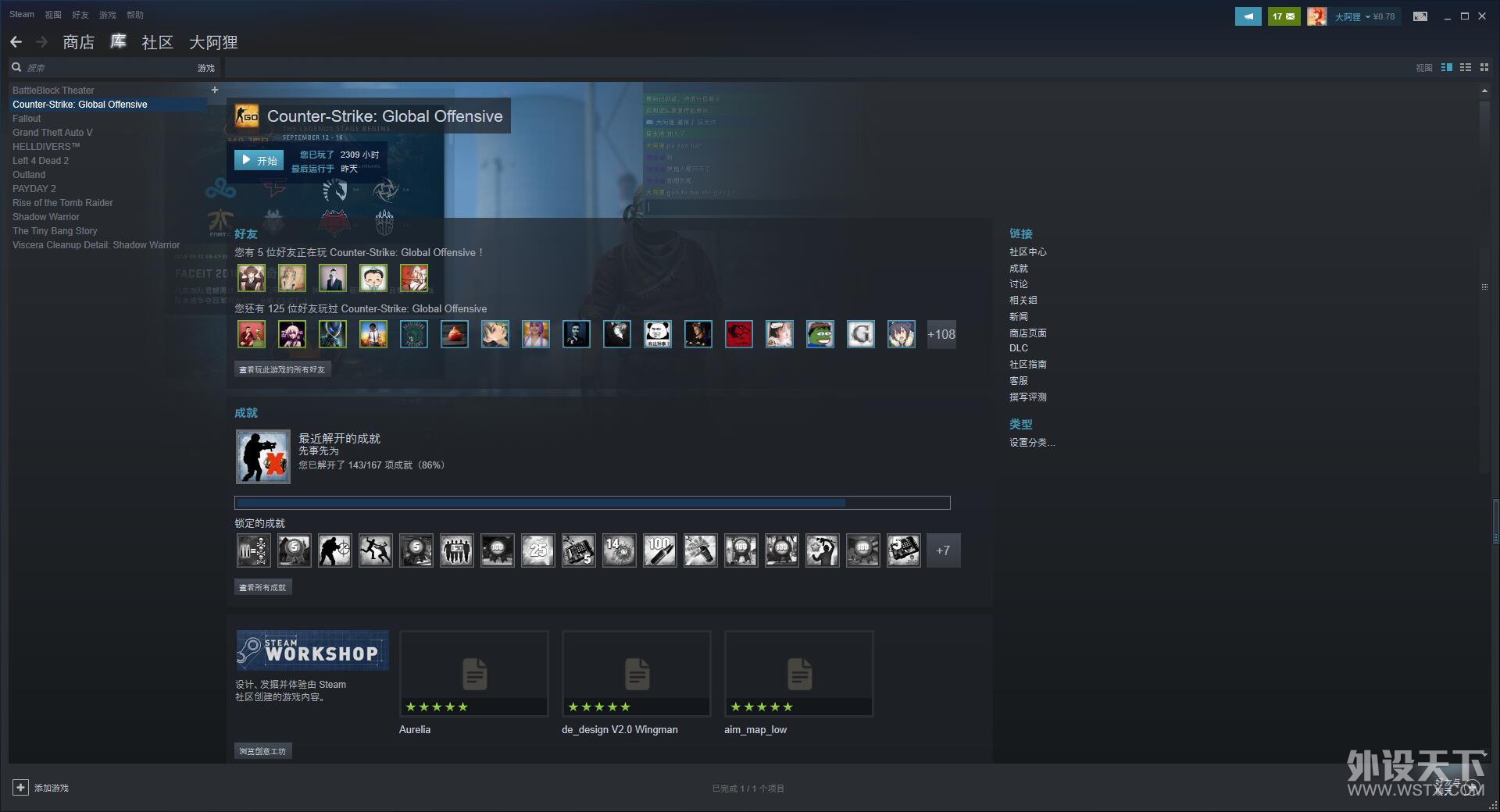The image size is (1500, 812).
Task: Click the add game plus icon
Action: click(21, 787)
